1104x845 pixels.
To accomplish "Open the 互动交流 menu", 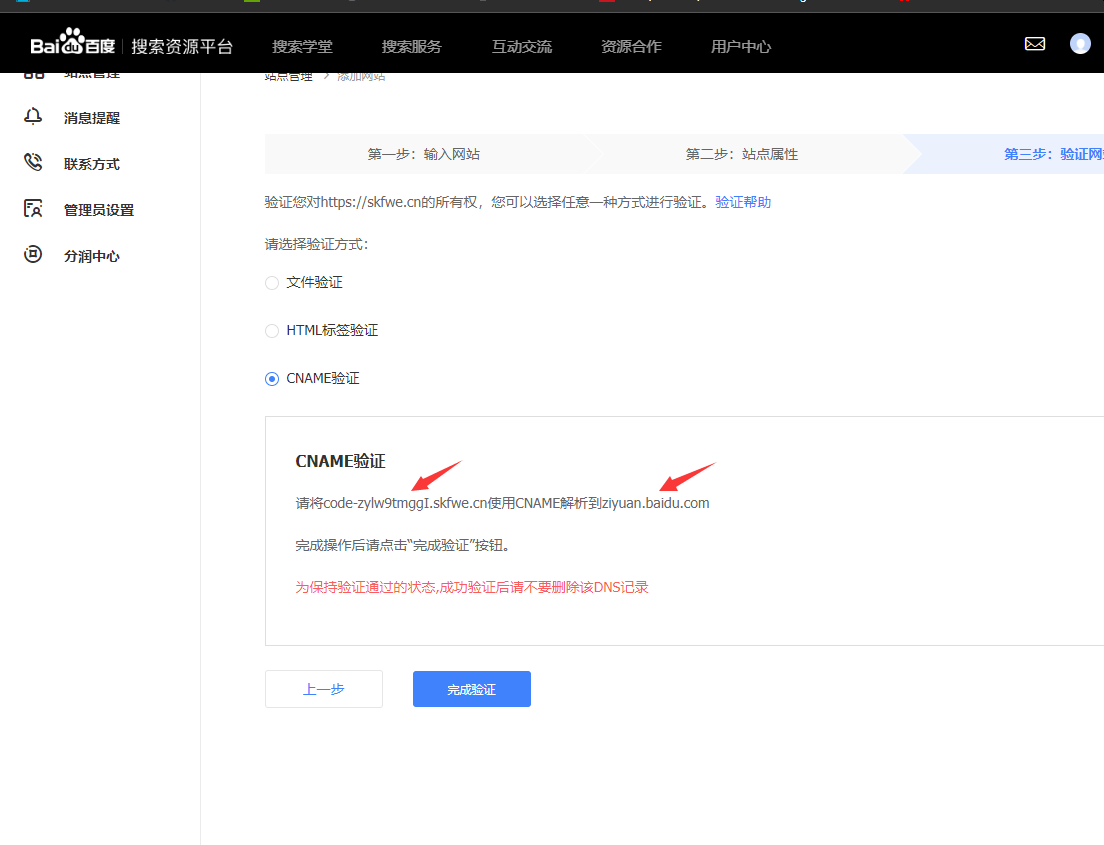I will click(521, 47).
